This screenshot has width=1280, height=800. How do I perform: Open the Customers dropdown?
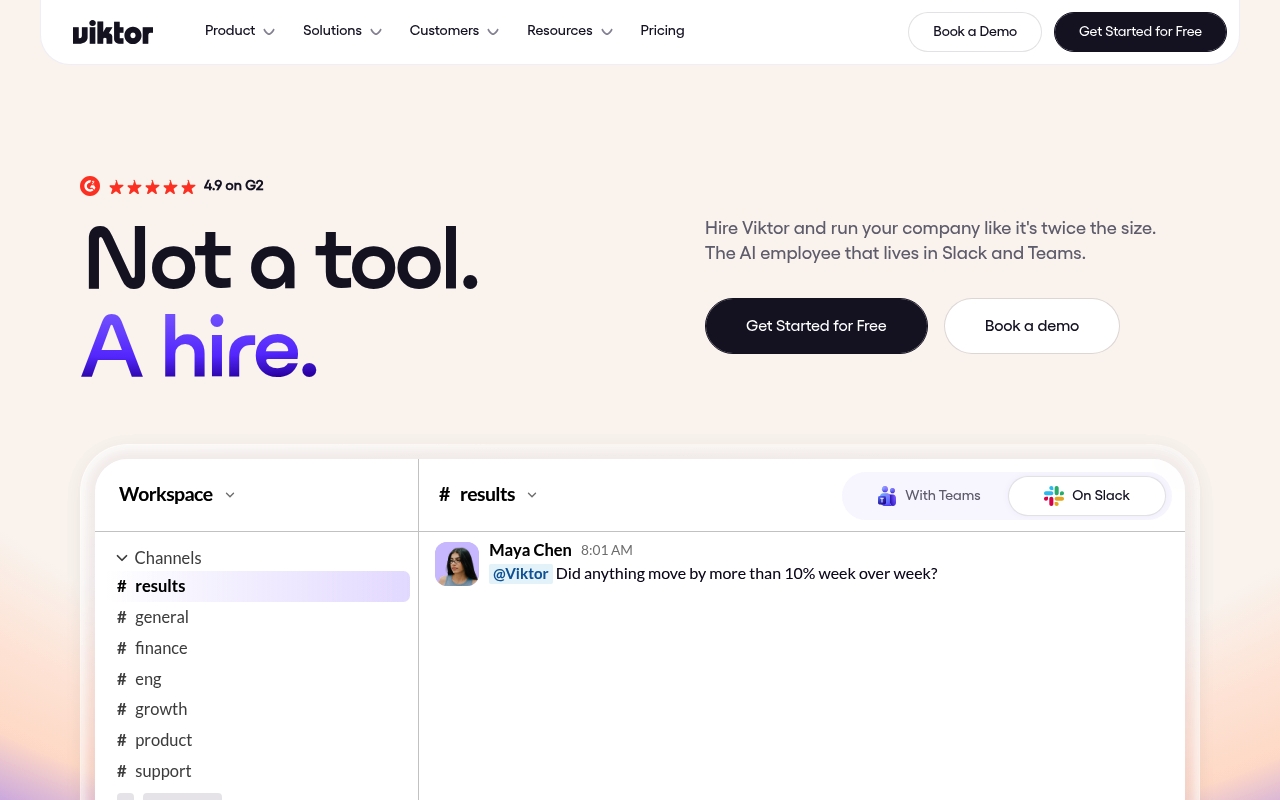coord(454,31)
